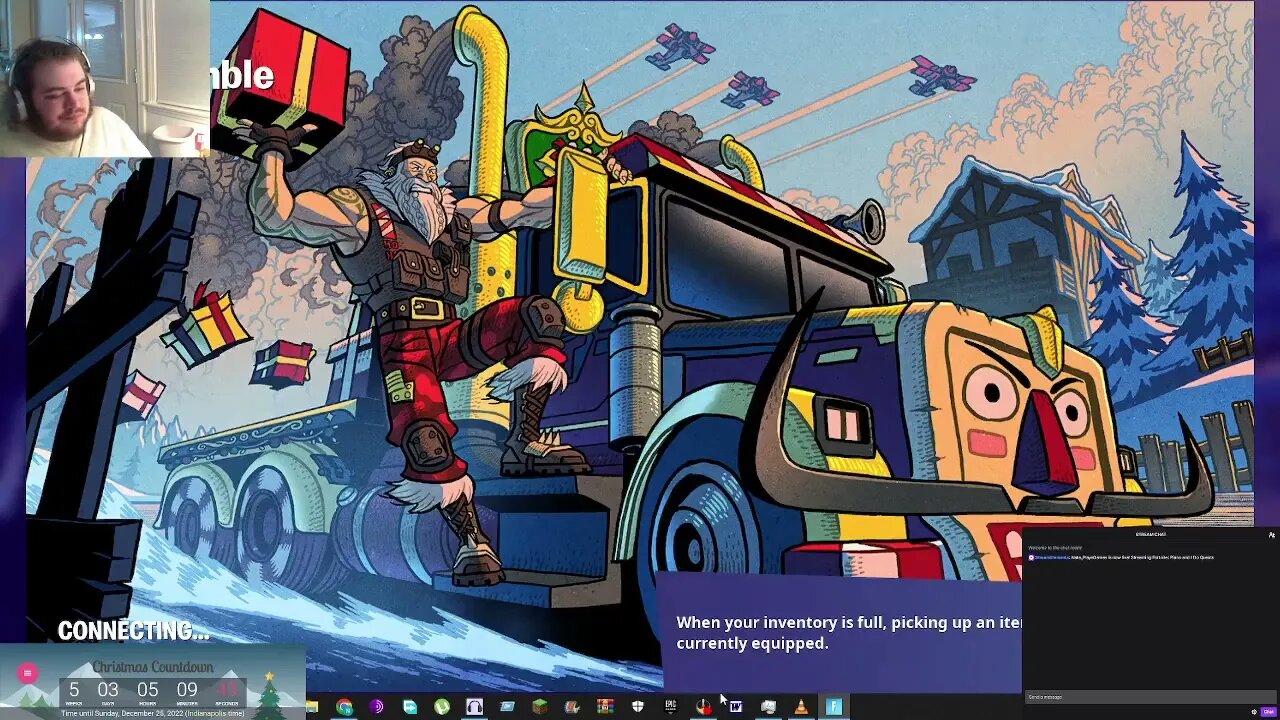The height and width of the screenshot is (720, 1280).
Task: Click the CONNECTING... status text
Action: click(x=134, y=631)
